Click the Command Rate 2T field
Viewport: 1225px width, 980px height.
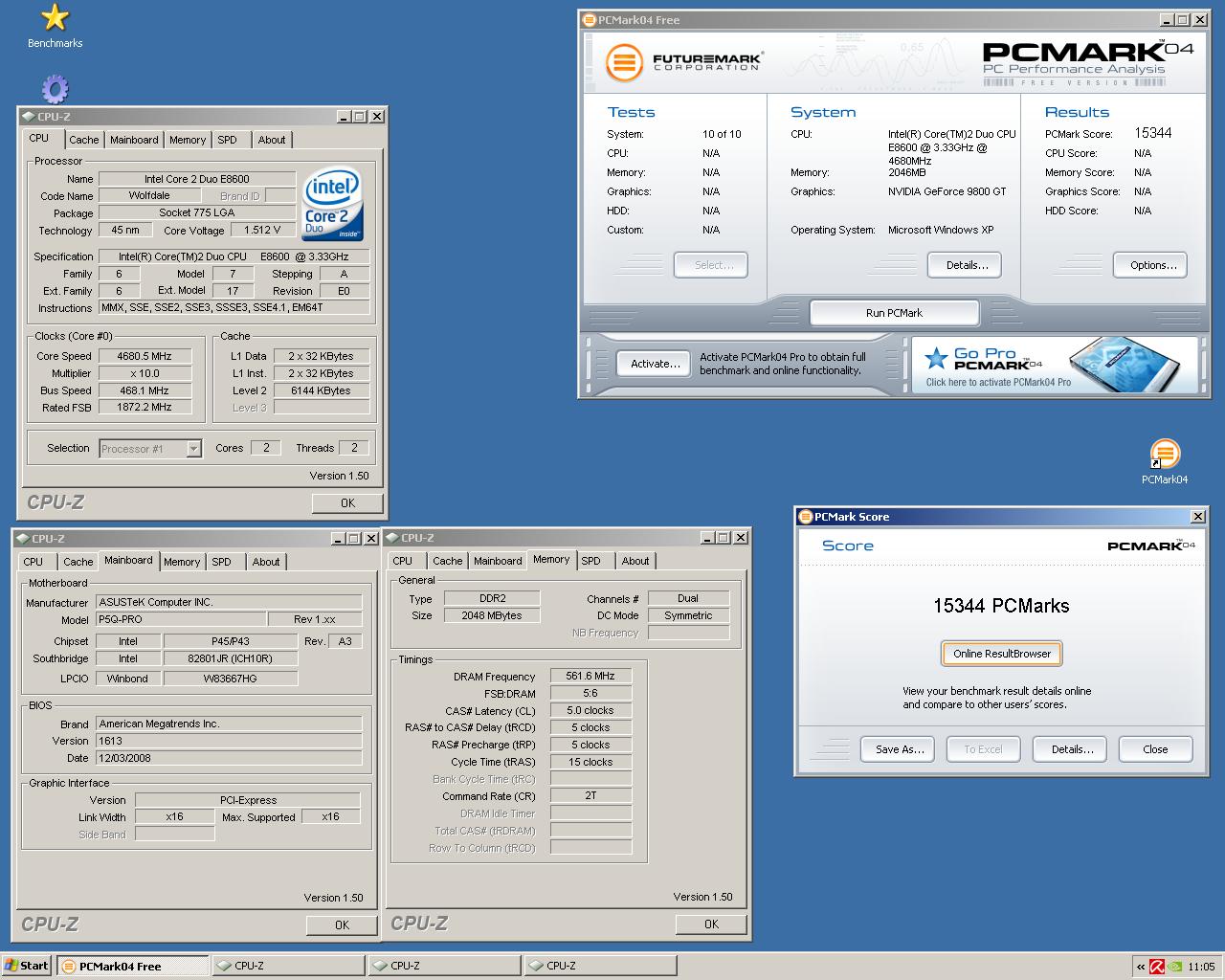pos(590,795)
